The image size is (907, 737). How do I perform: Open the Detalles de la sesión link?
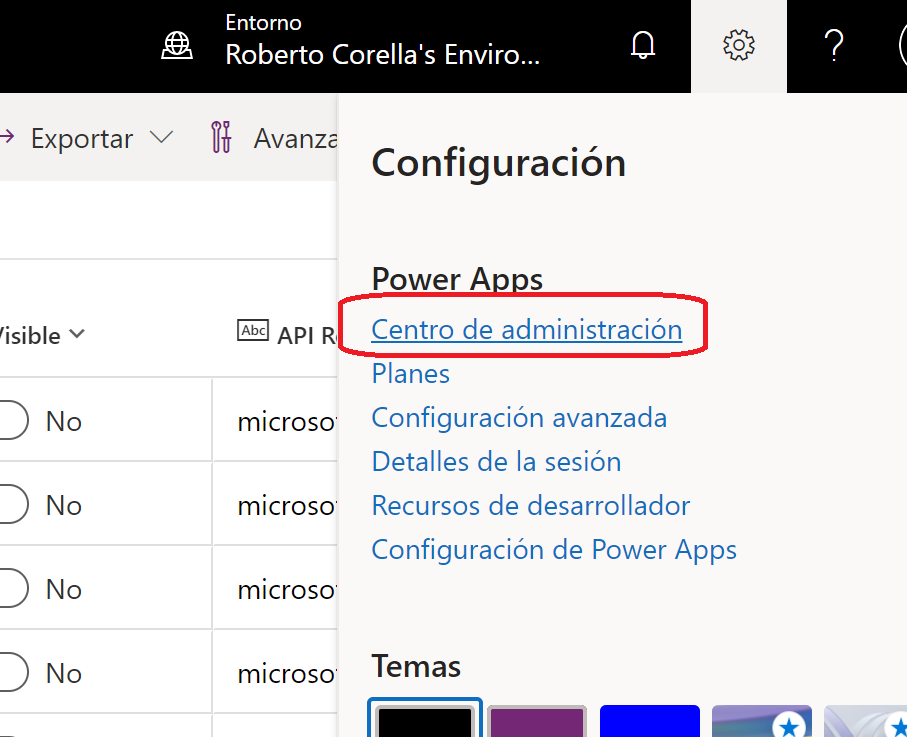tap(496, 462)
